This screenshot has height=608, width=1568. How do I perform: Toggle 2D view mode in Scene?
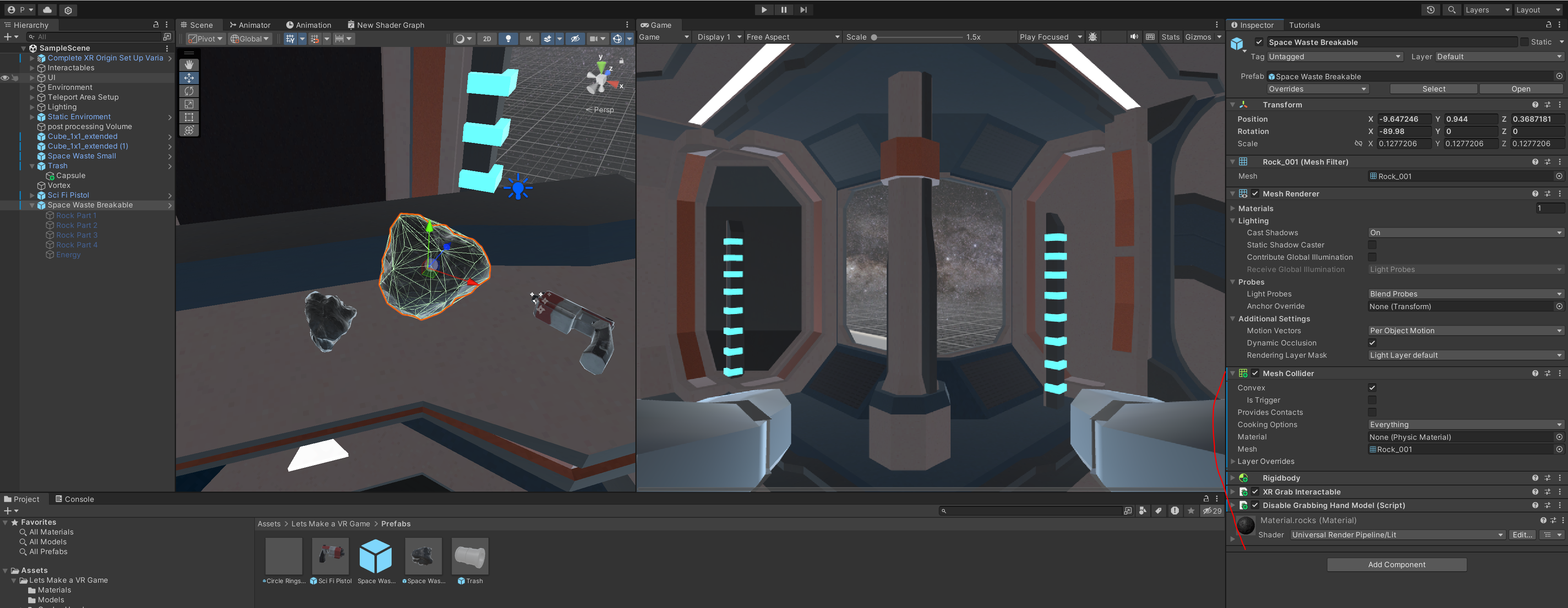pos(486,38)
